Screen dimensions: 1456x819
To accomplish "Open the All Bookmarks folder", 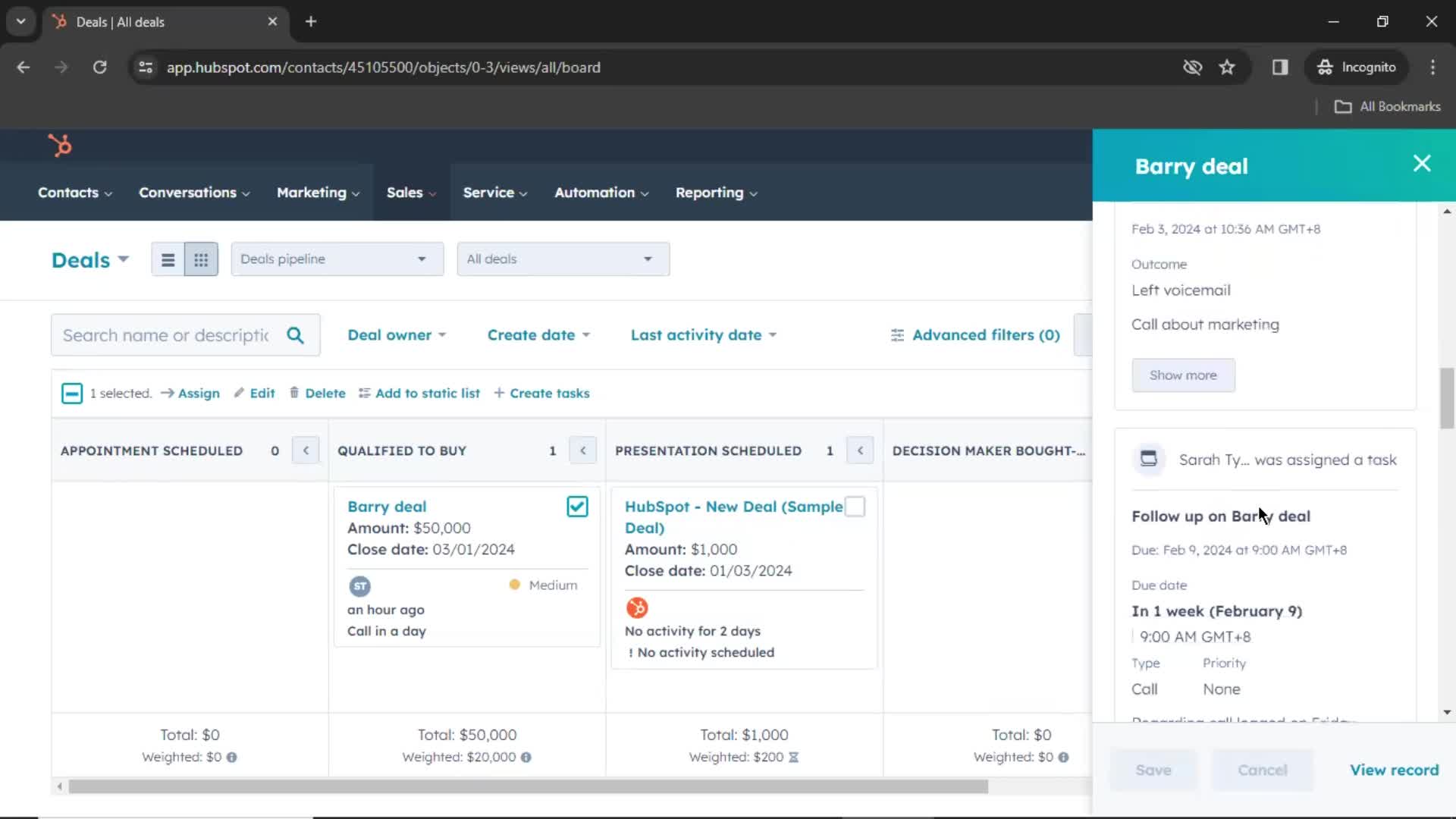I will pos(1388,106).
